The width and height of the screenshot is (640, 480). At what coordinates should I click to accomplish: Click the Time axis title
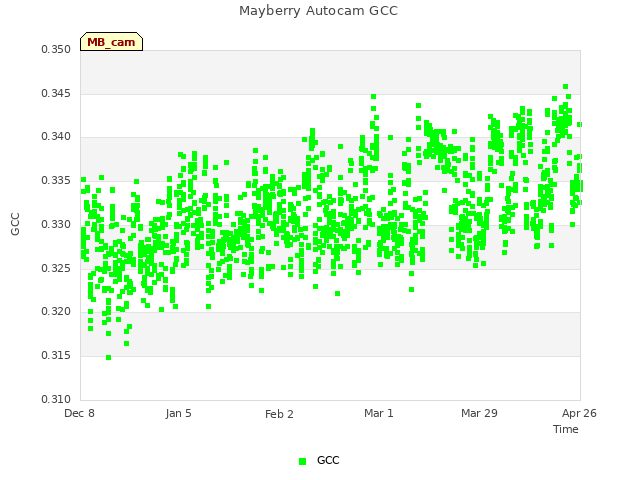(x=566, y=429)
